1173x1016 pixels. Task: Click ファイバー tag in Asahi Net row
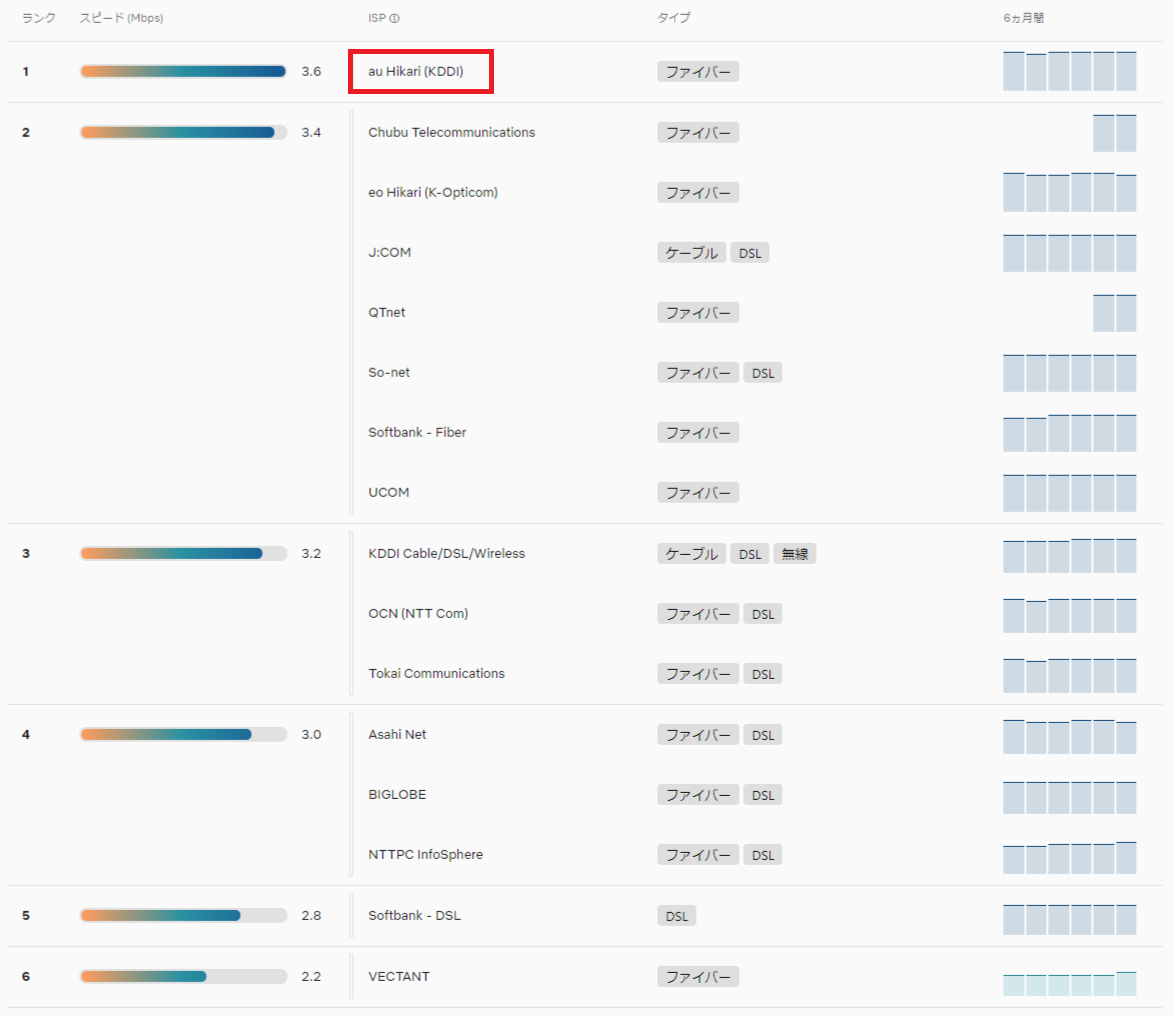tap(698, 735)
